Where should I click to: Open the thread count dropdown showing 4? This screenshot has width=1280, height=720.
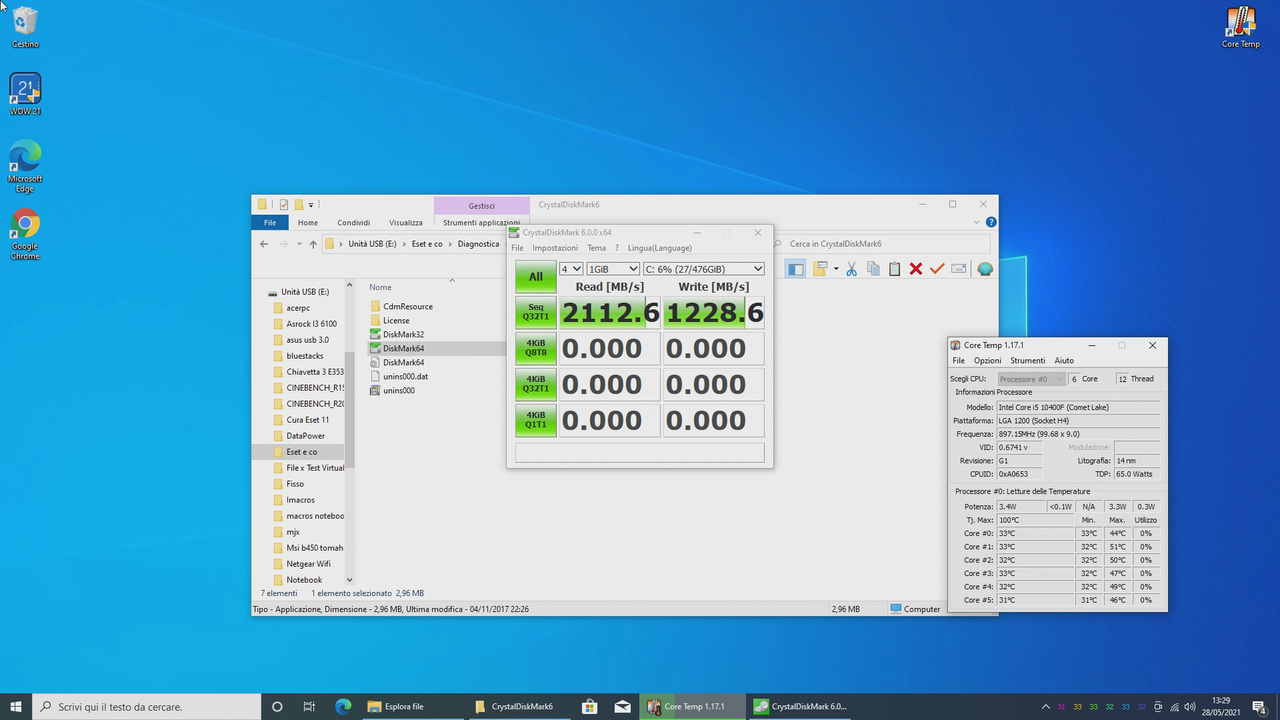pos(571,269)
